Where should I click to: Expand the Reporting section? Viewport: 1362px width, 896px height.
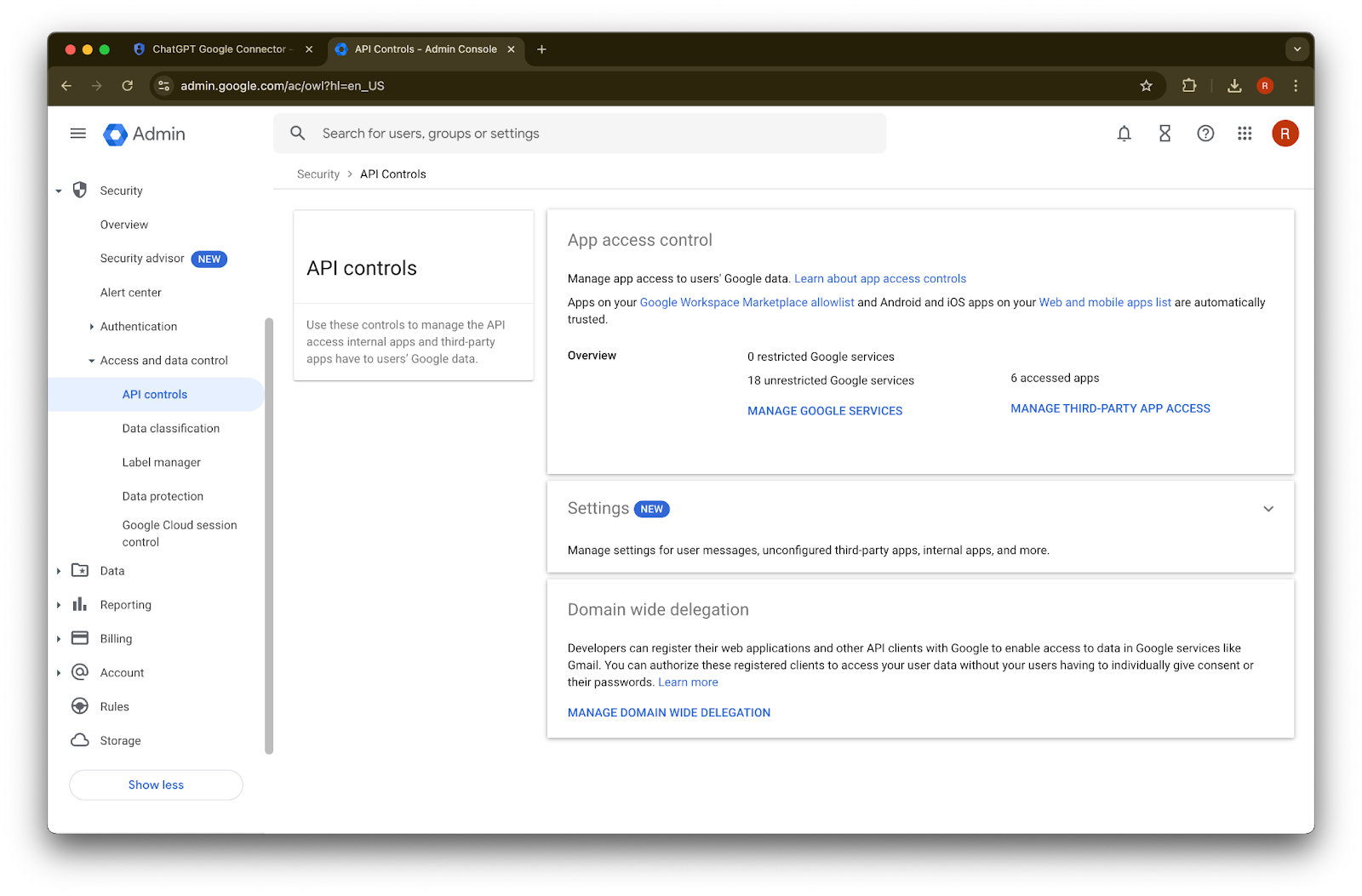click(59, 605)
